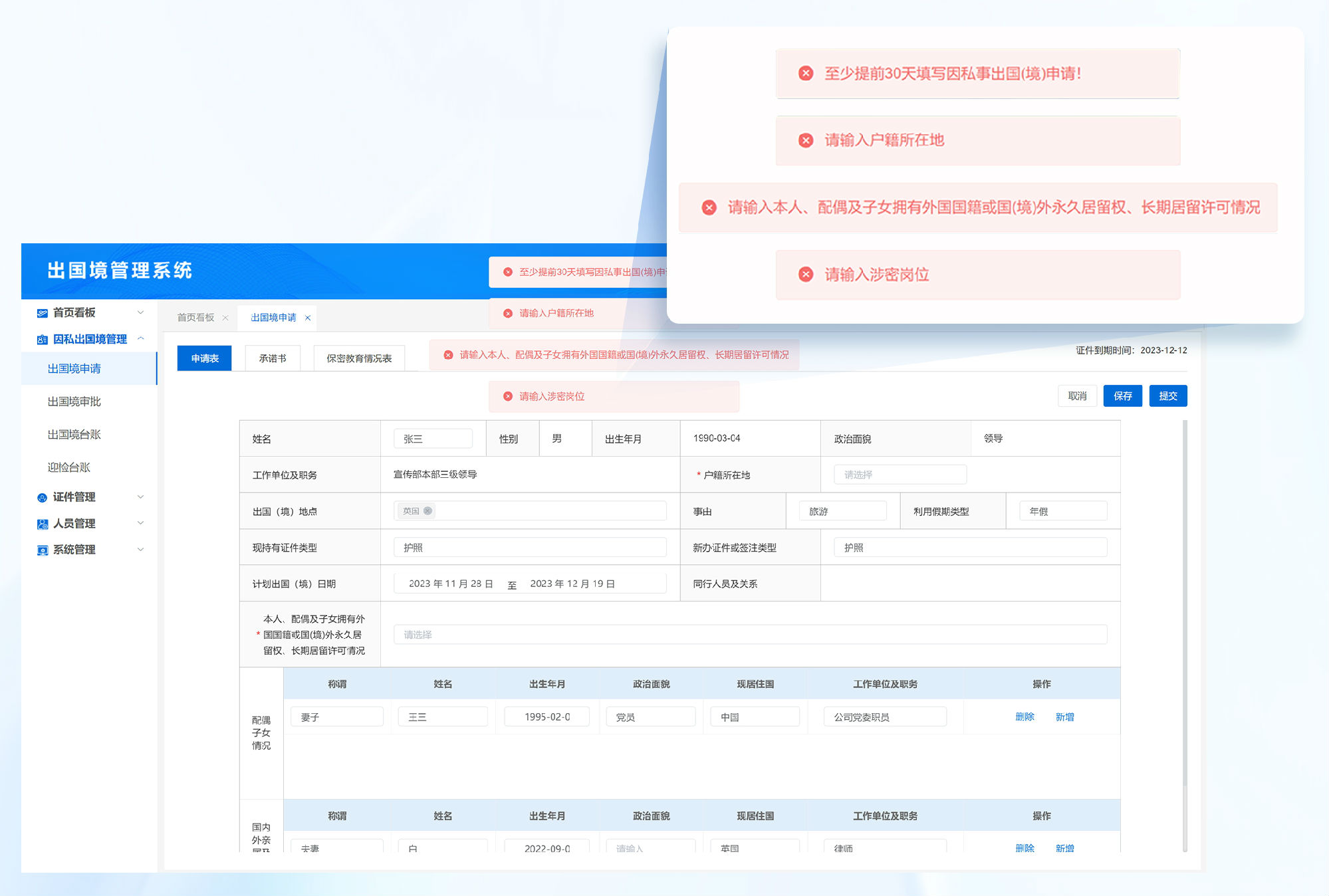The image size is (1329, 896).
Task: Click the 首页看板 sidebar icon
Action: tap(42, 313)
